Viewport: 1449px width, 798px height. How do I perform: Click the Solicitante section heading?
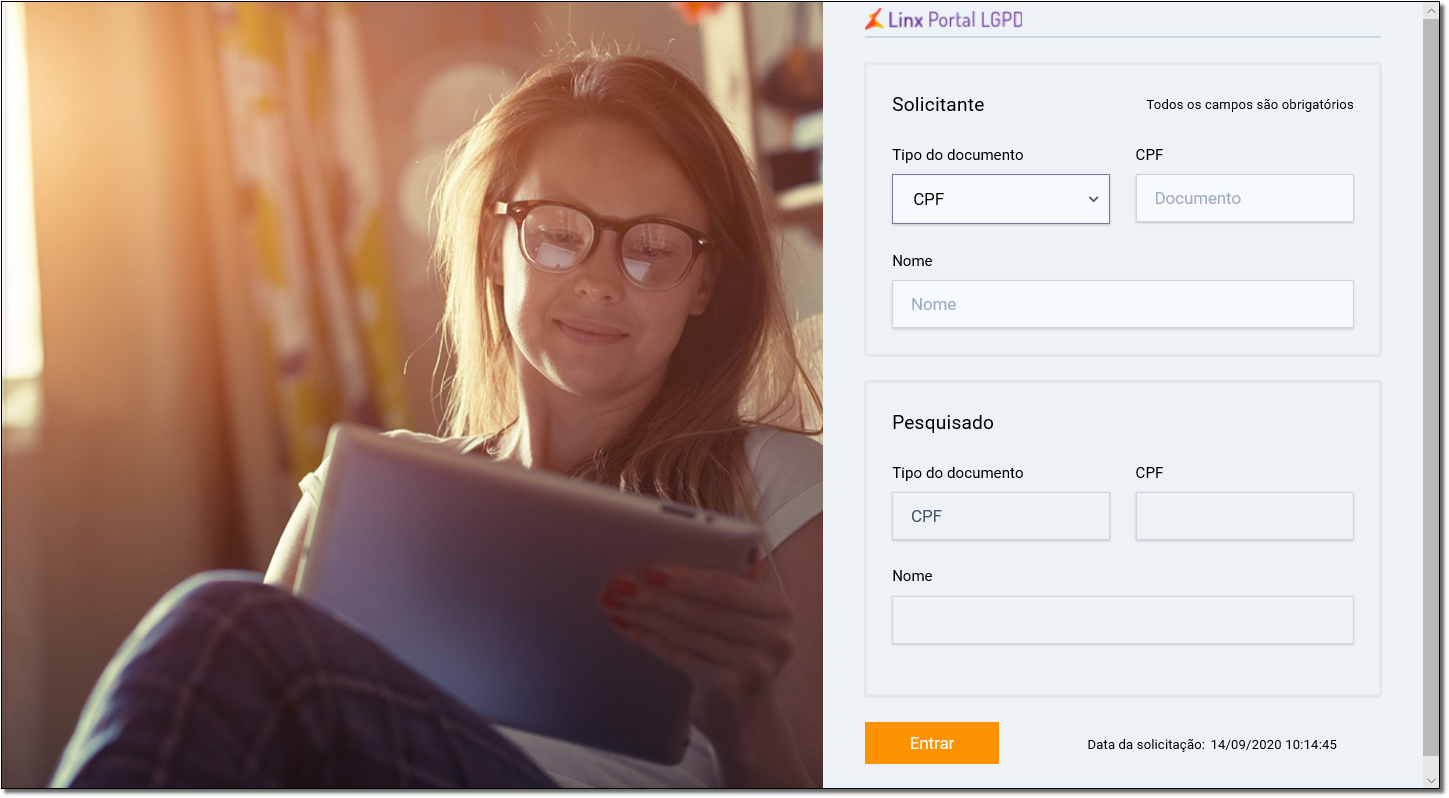tap(938, 105)
